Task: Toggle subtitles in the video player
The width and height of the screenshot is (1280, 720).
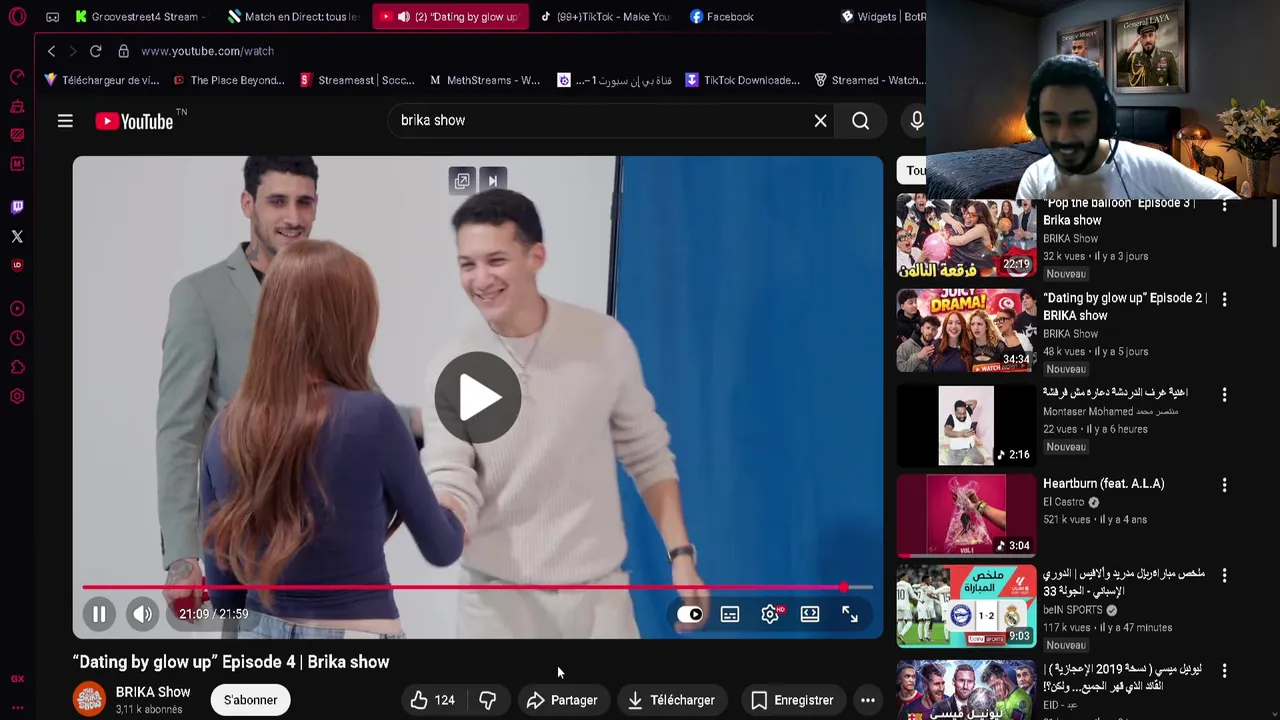Action: pos(730,614)
